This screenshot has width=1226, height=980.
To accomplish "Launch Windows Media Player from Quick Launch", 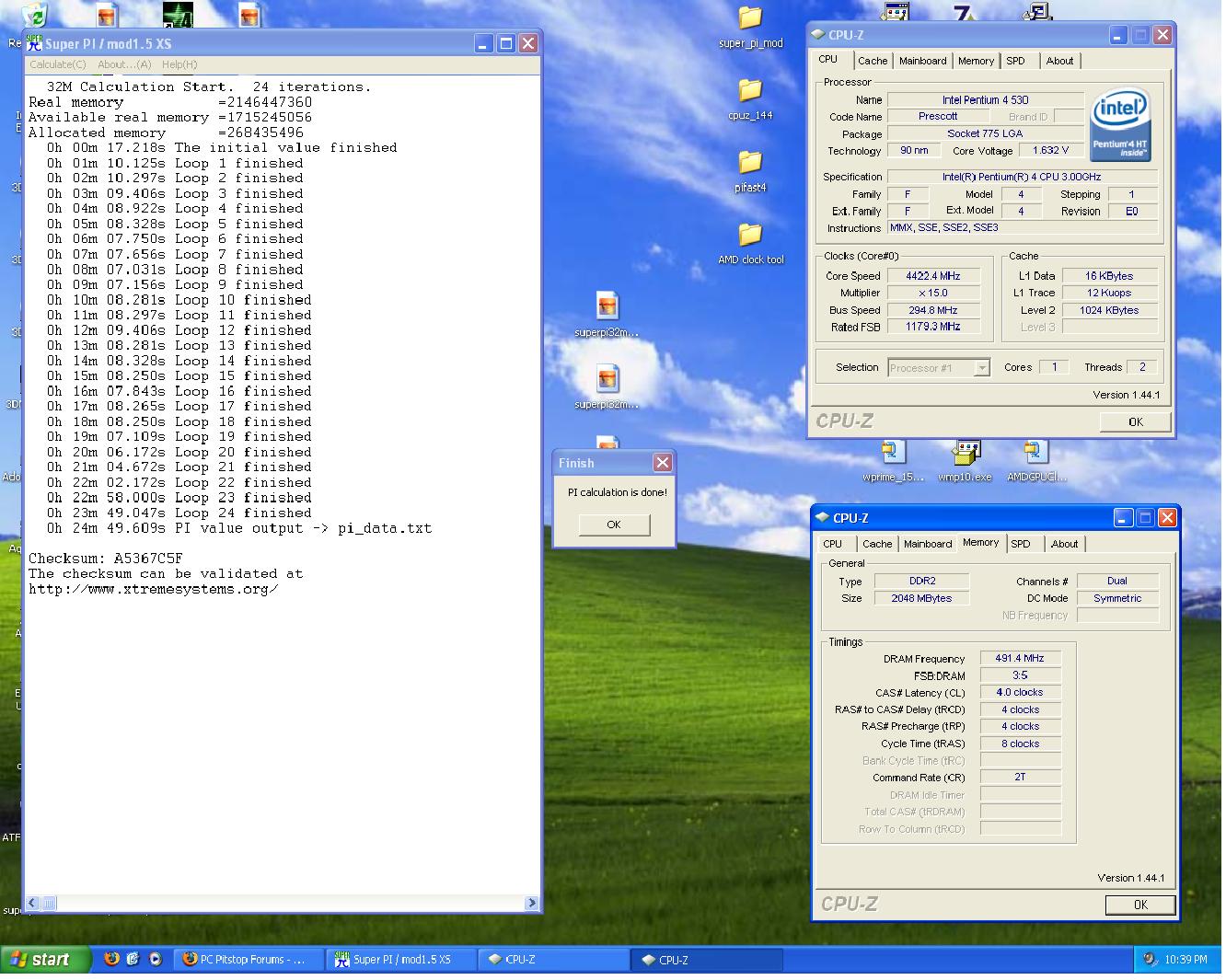I will click(x=156, y=959).
